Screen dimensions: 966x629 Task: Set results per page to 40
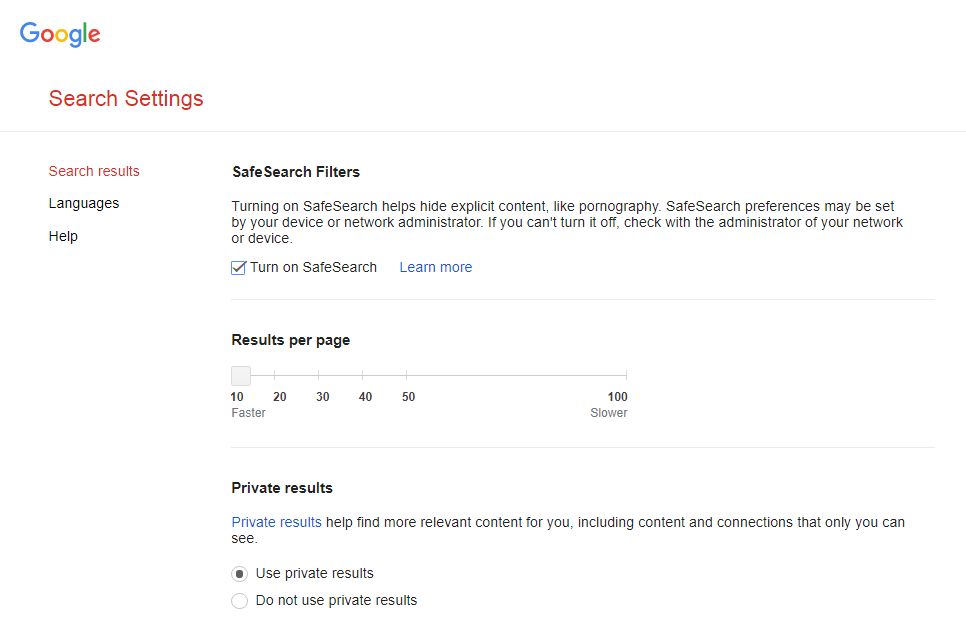click(x=362, y=375)
